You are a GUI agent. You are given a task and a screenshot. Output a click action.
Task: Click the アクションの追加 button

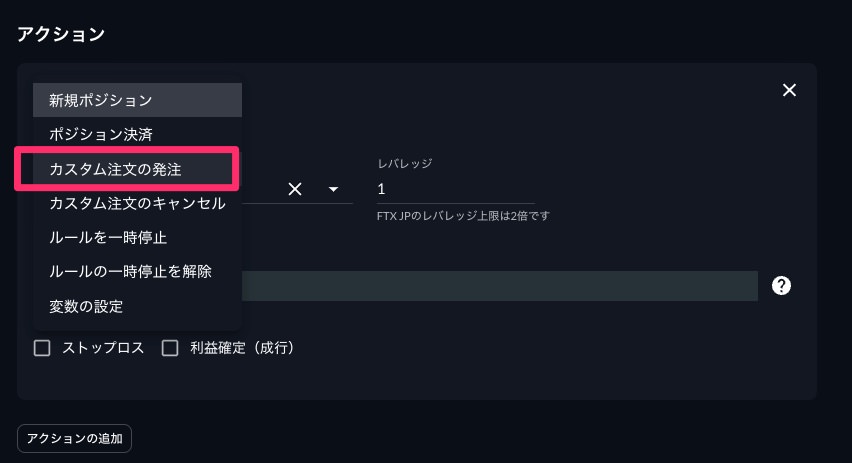click(74, 439)
